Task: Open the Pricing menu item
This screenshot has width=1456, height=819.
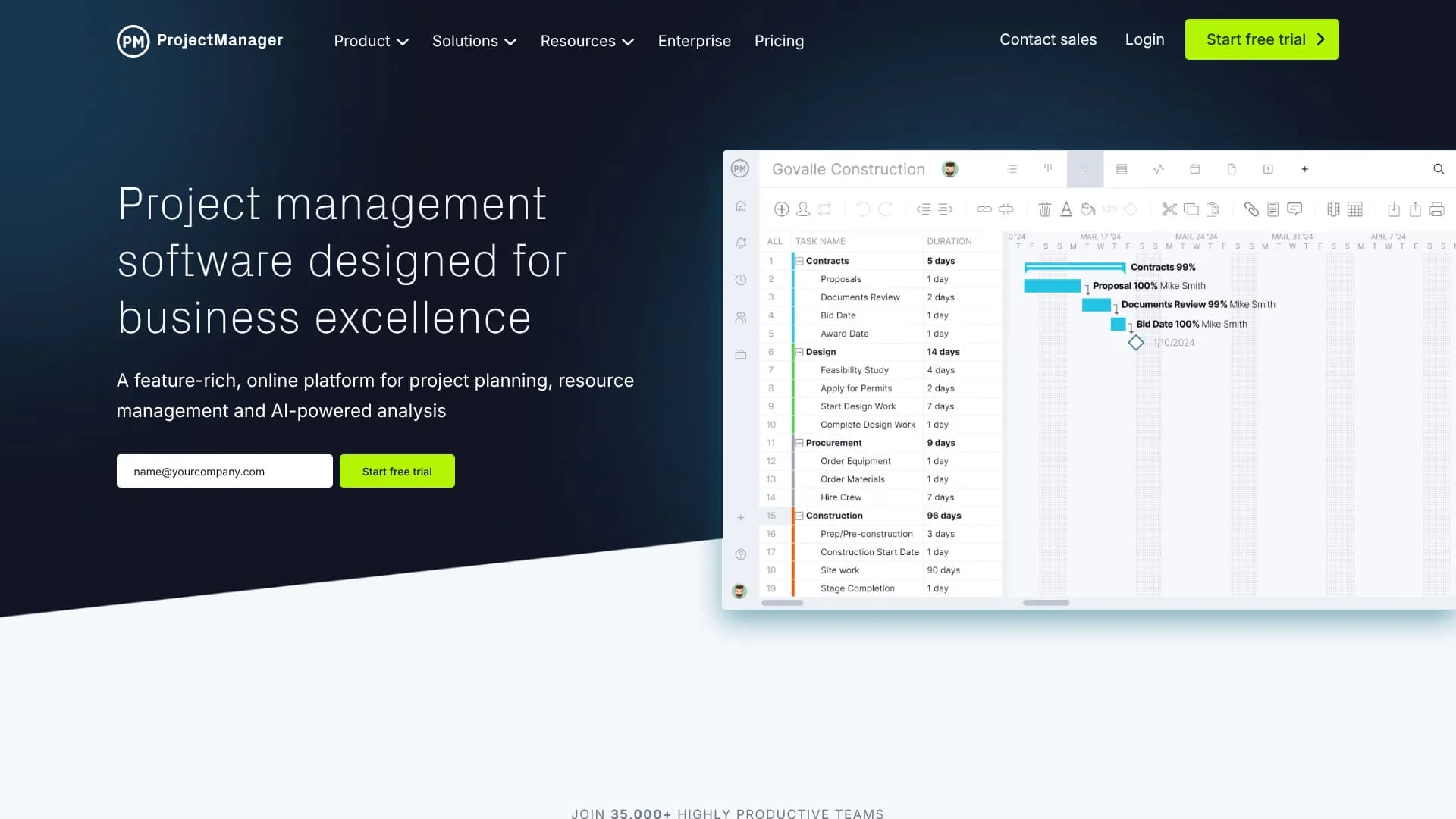Action: click(779, 40)
